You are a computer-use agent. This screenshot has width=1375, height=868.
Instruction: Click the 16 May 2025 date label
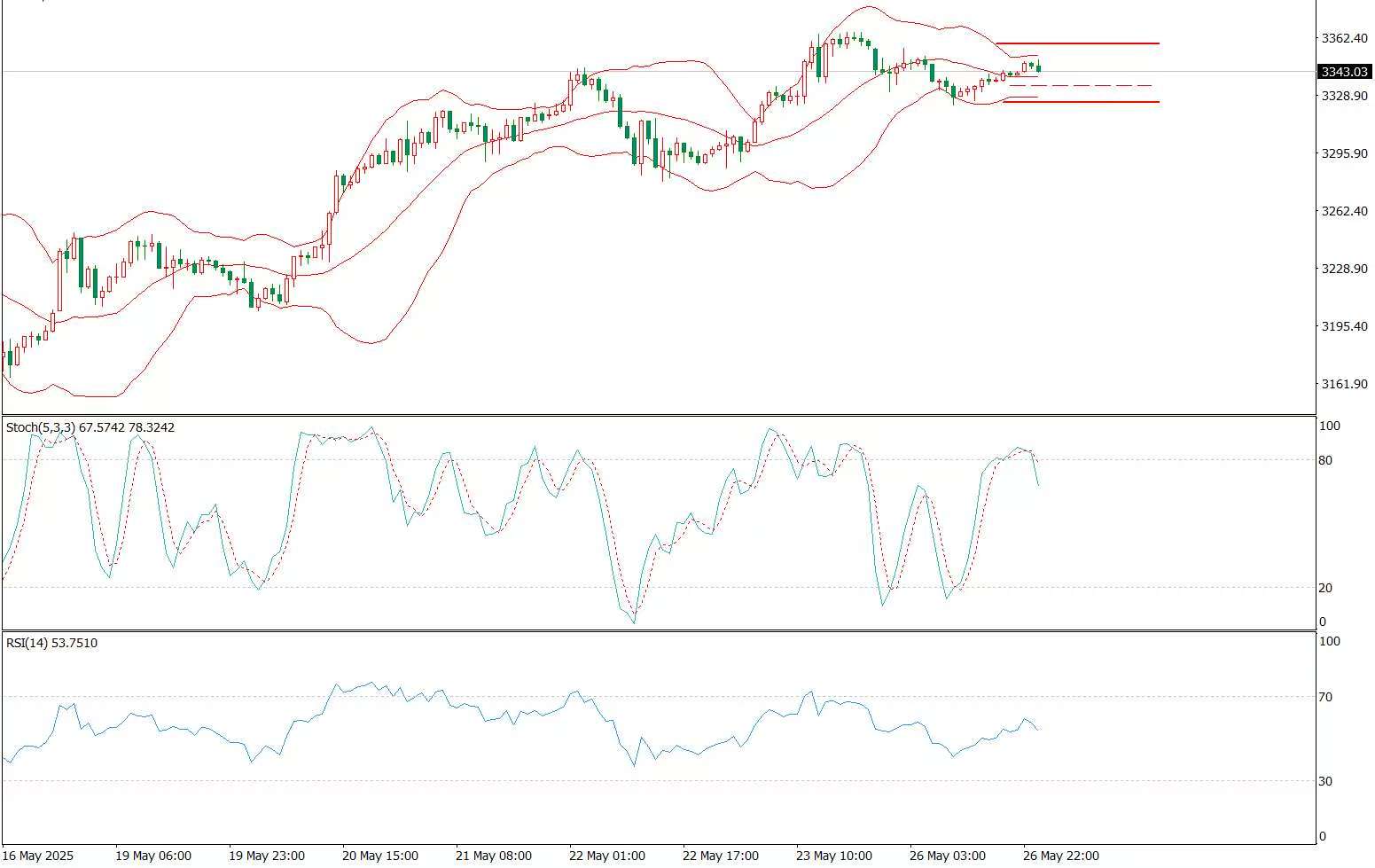tap(38, 856)
